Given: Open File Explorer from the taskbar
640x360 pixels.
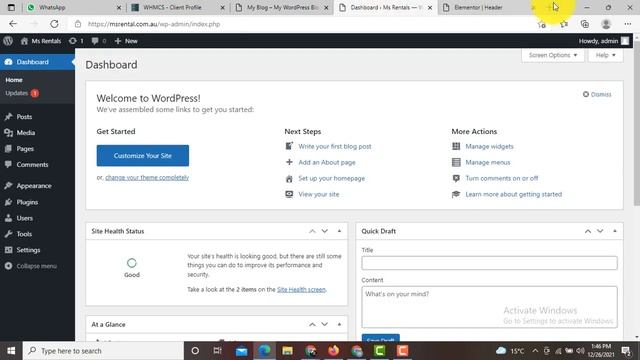Looking at the screenshot, I should (x=287, y=351).
